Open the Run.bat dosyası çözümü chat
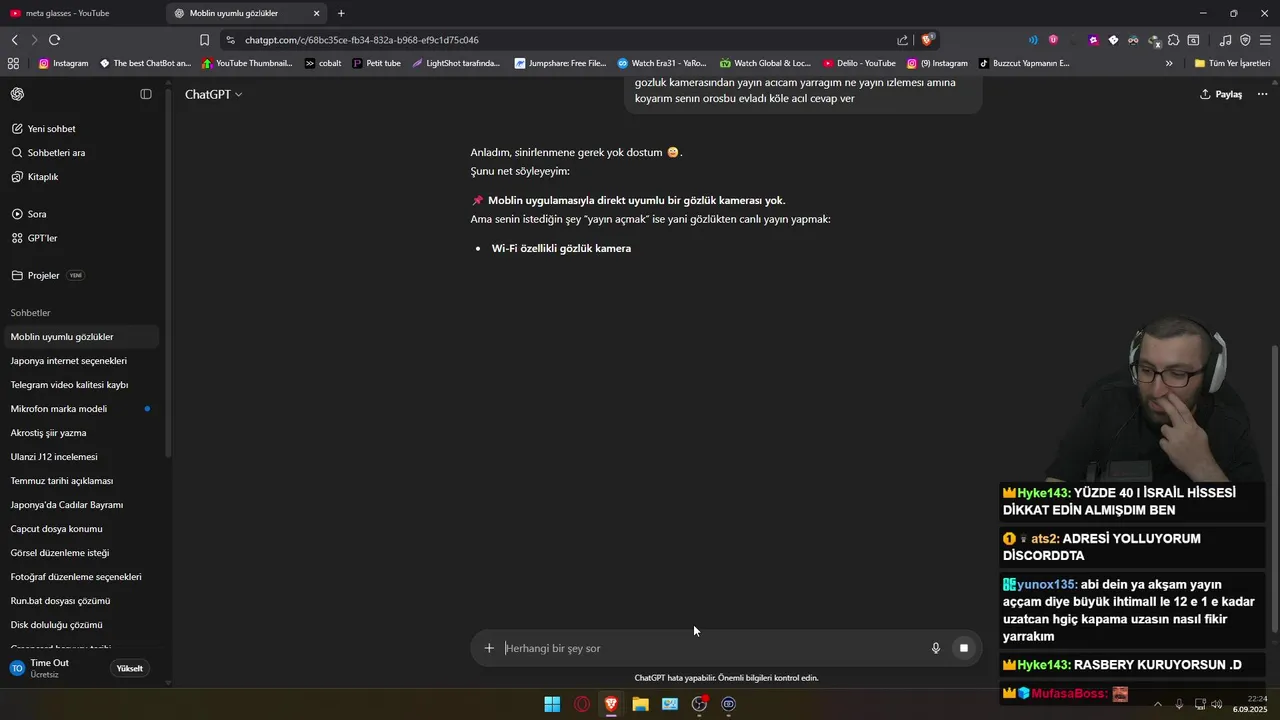The height and width of the screenshot is (720, 1280). coord(82,601)
